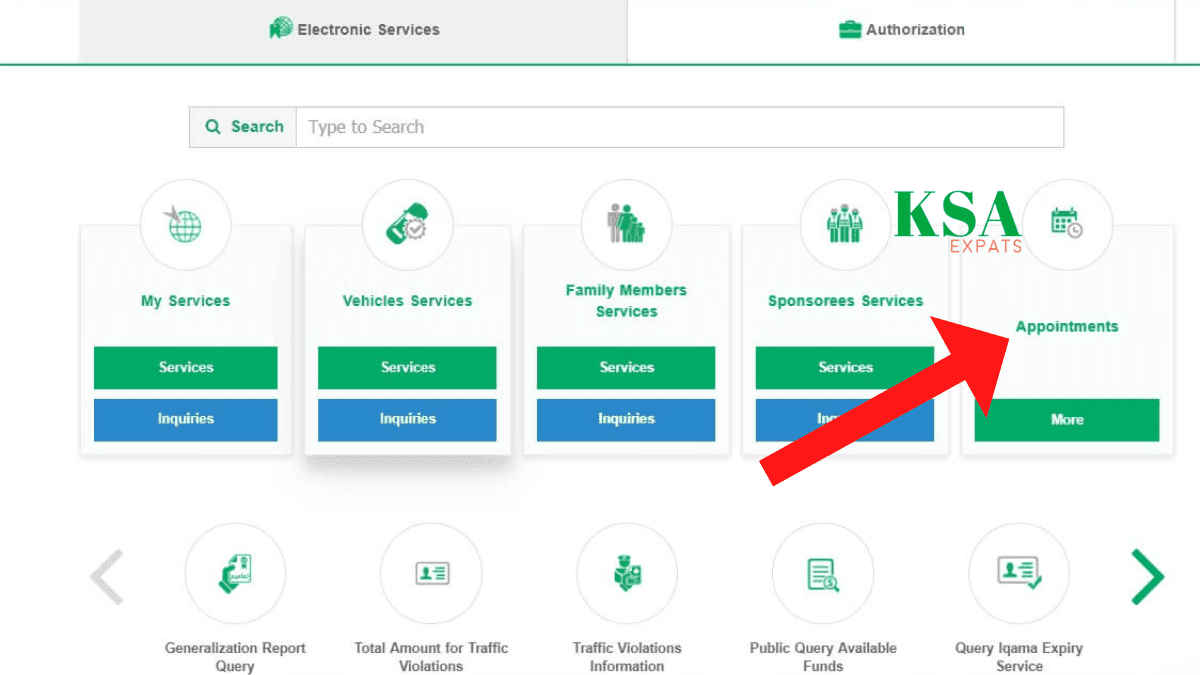Click the Family Members Services heading
Screen dimensions: 1200x675
[x=626, y=301]
